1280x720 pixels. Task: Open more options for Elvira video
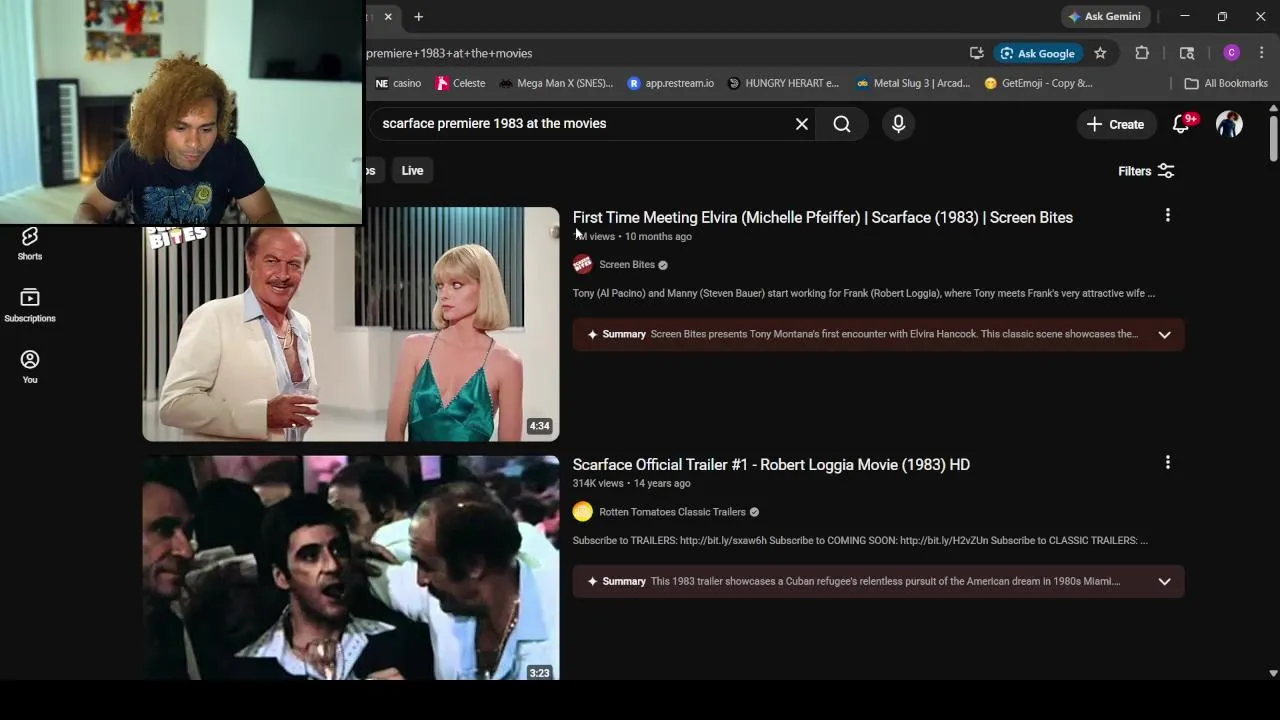pyautogui.click(x=1167, y=215)
